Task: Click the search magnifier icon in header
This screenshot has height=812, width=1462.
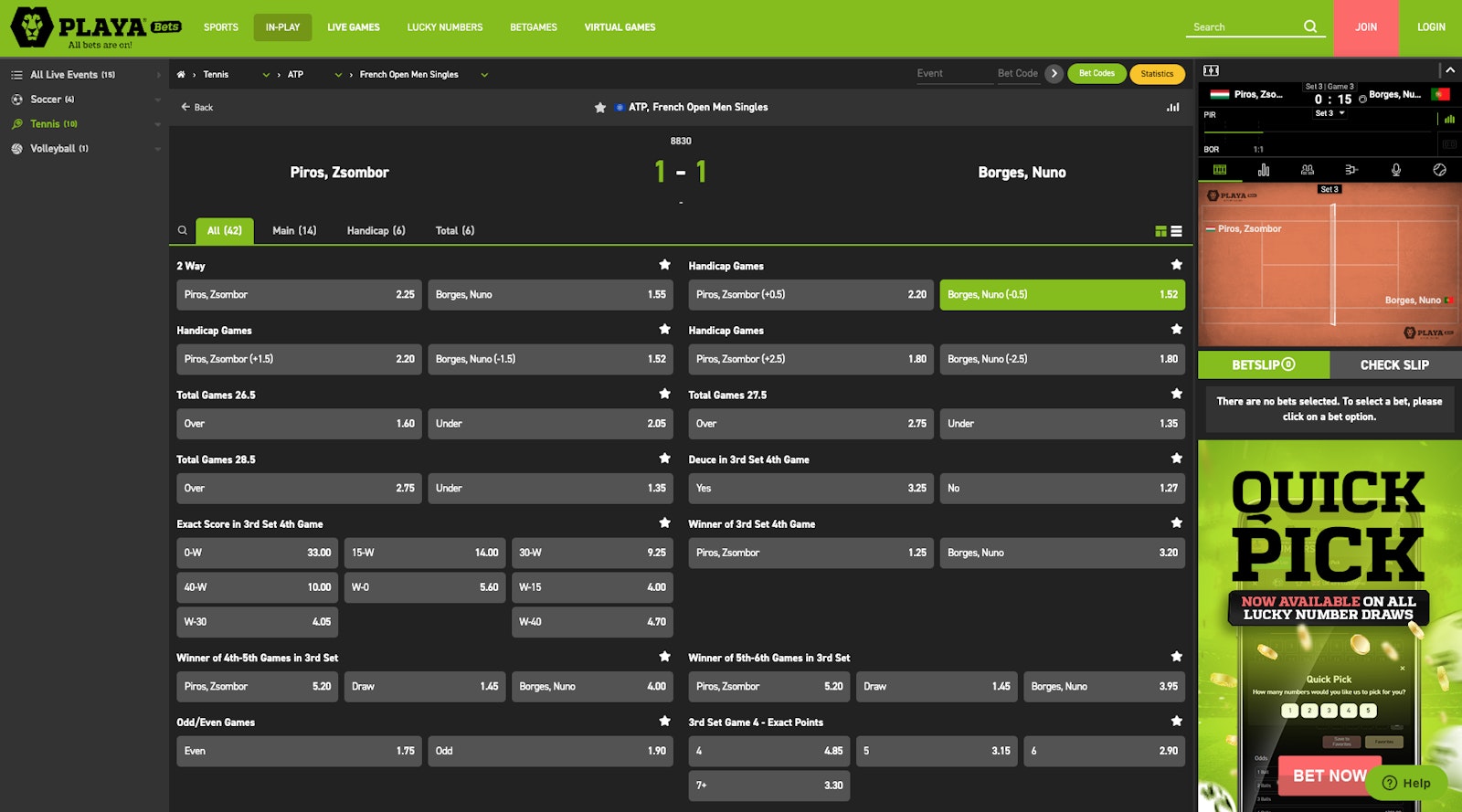Action: (x=1310, y=26)
